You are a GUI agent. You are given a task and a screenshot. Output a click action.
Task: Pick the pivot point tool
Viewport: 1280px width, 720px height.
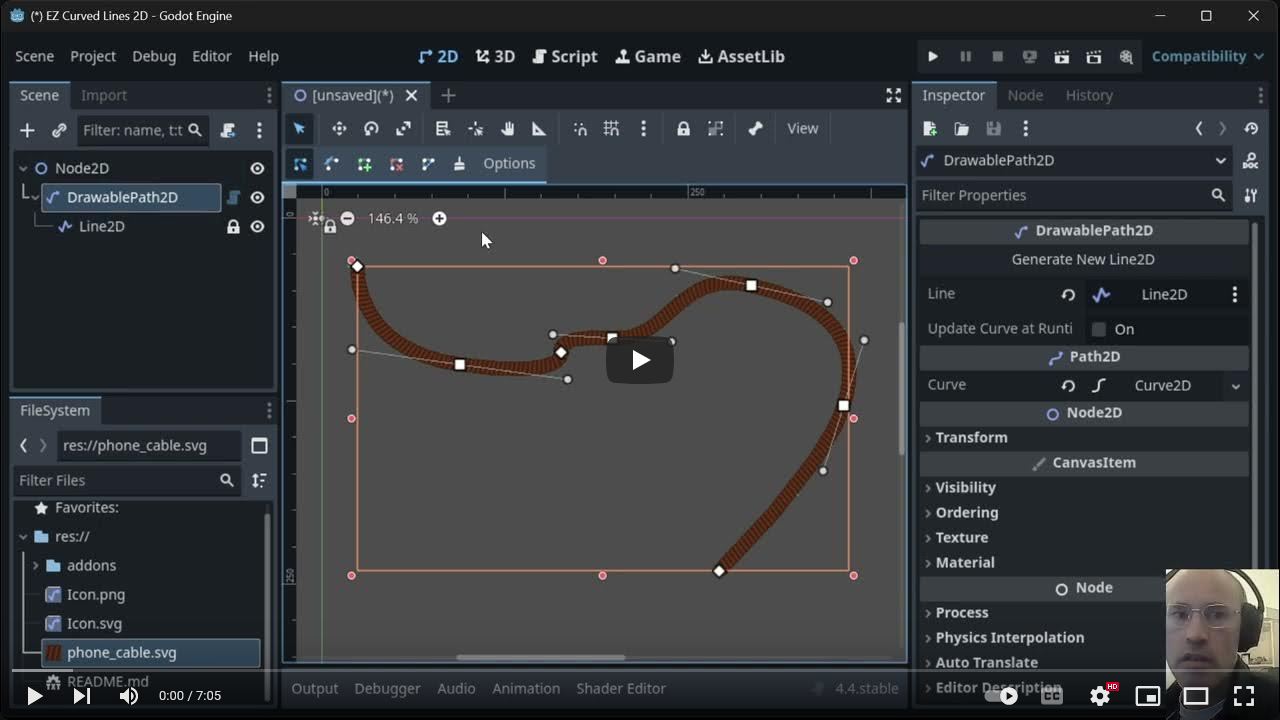point(475,128)
